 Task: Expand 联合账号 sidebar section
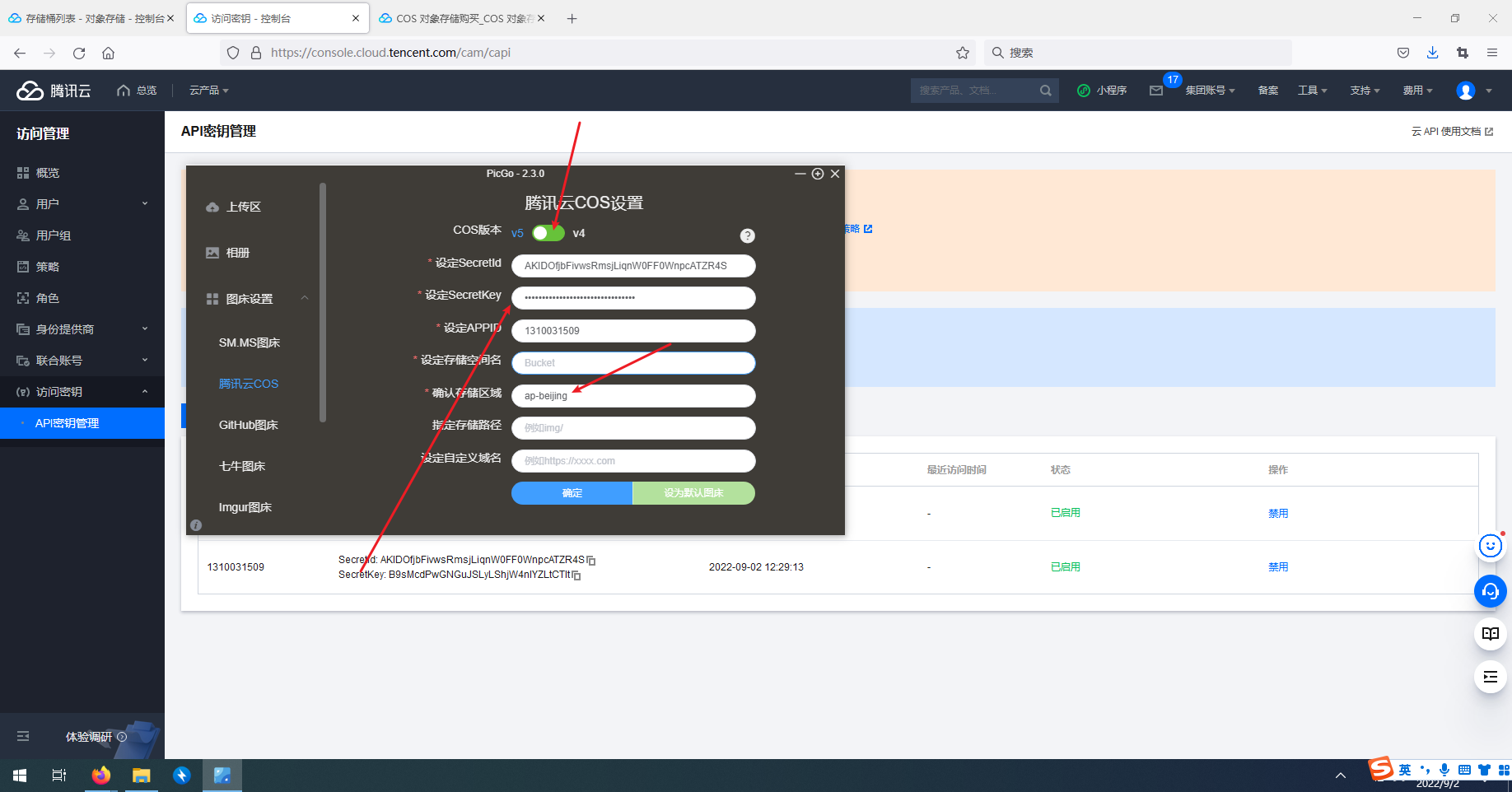point(82,361)
